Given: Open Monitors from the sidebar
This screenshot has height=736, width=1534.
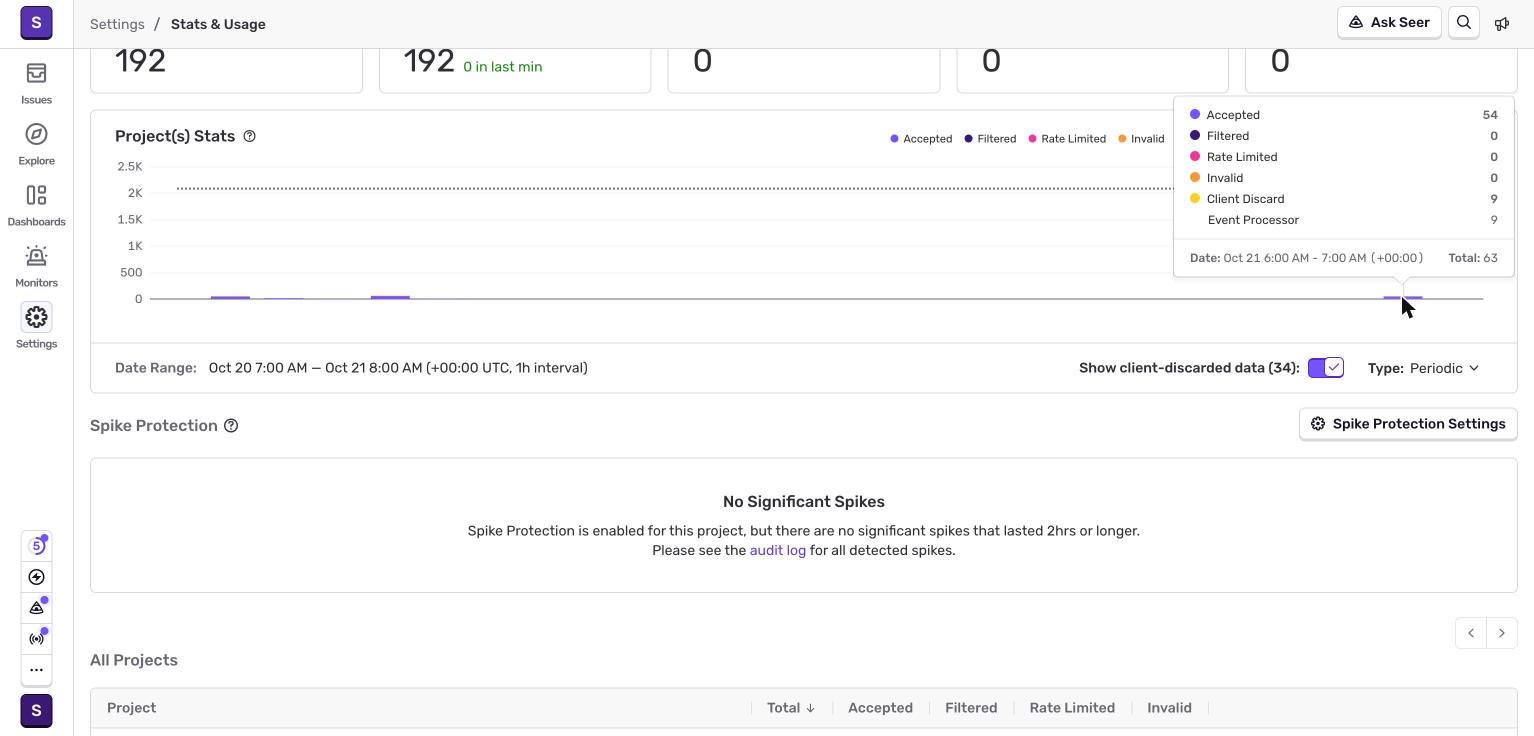Looking at the screenshot, I should pyautogui.click(x=36, y=267).
